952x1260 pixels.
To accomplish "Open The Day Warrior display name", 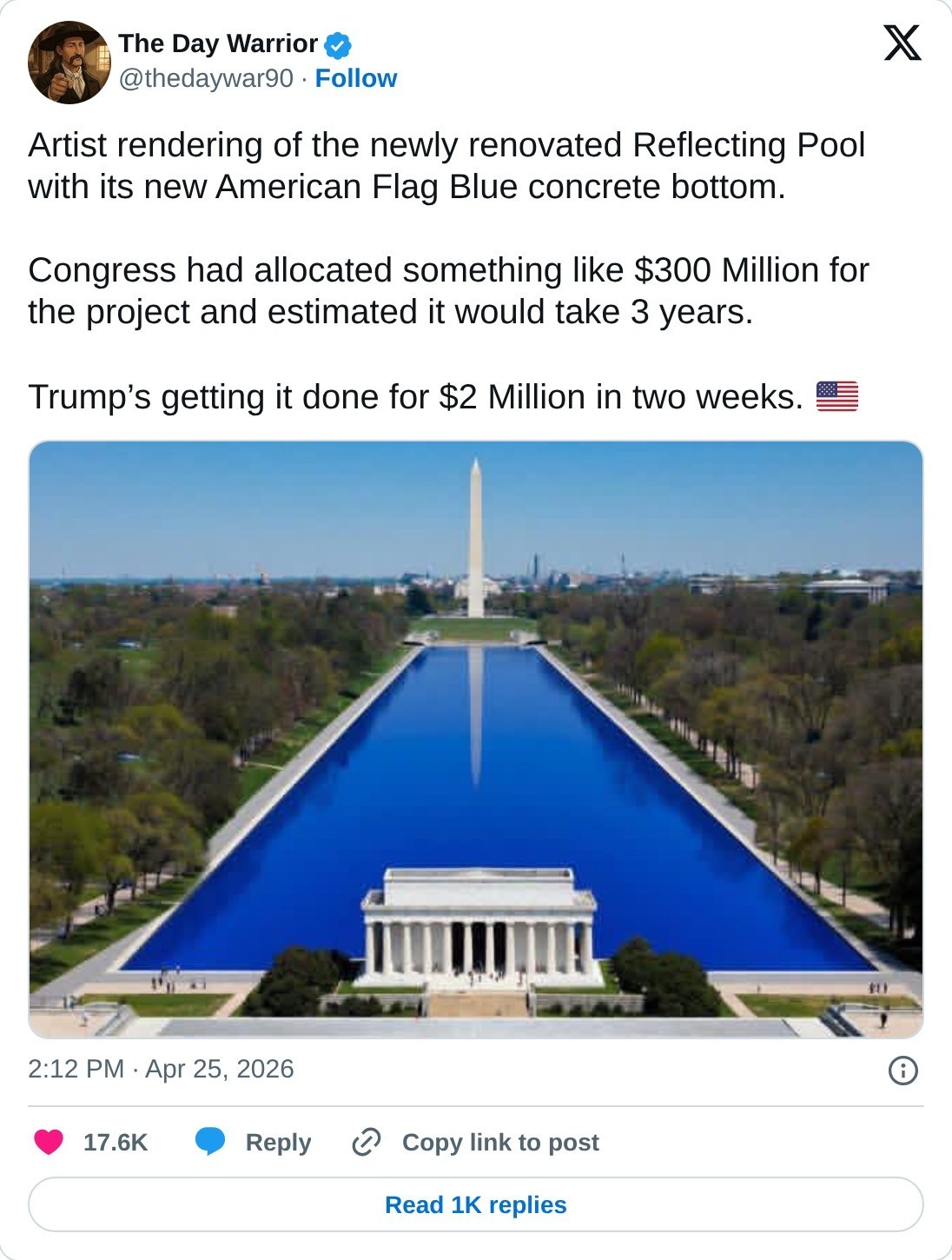I will tap(218, 43).
